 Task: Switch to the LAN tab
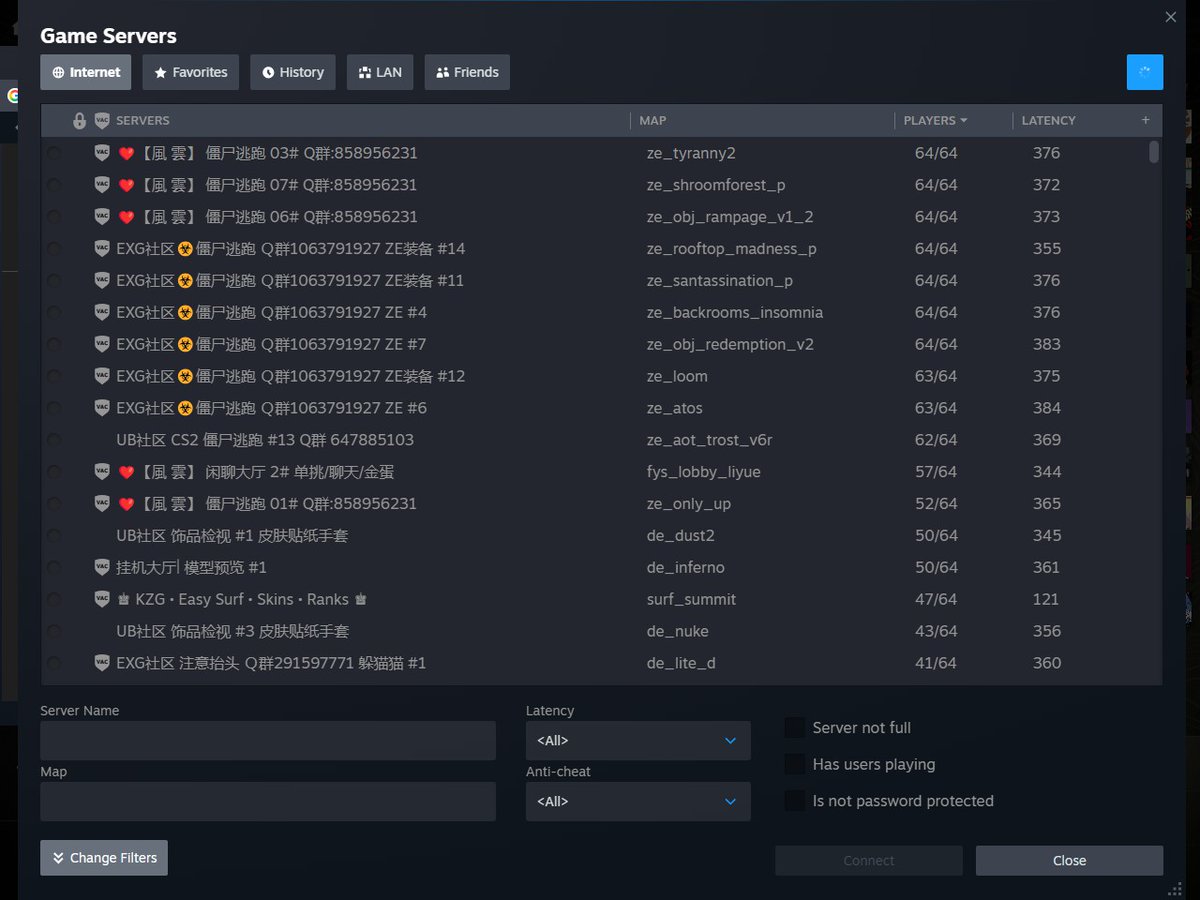pos(380,72)
